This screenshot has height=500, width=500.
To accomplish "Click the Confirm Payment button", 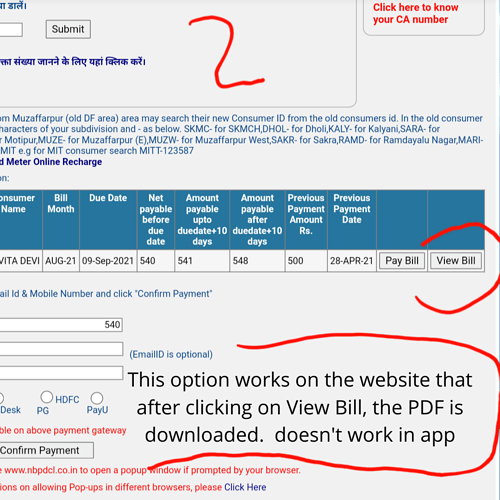I will (x=46, y=451).
